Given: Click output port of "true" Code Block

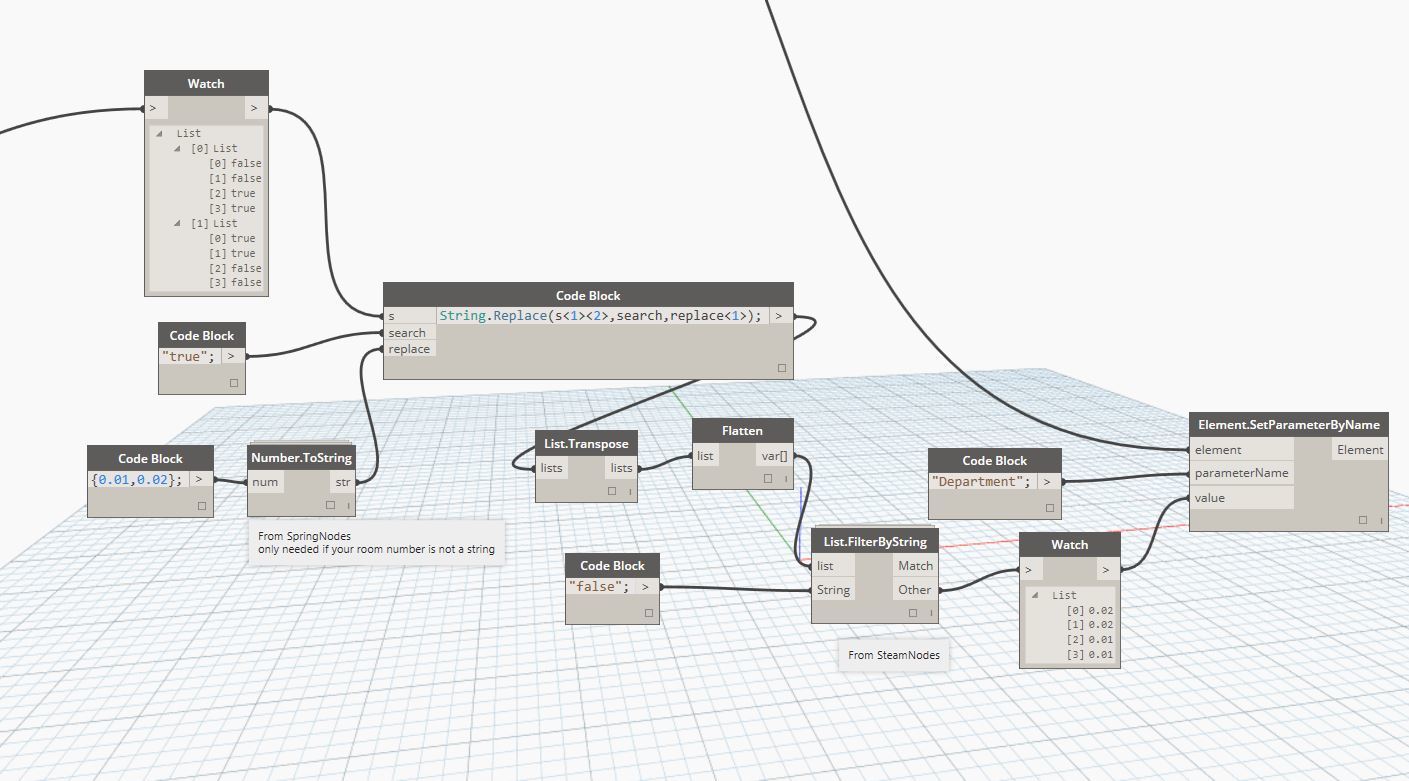Looking at the screenshot, I should click(232, 356).
